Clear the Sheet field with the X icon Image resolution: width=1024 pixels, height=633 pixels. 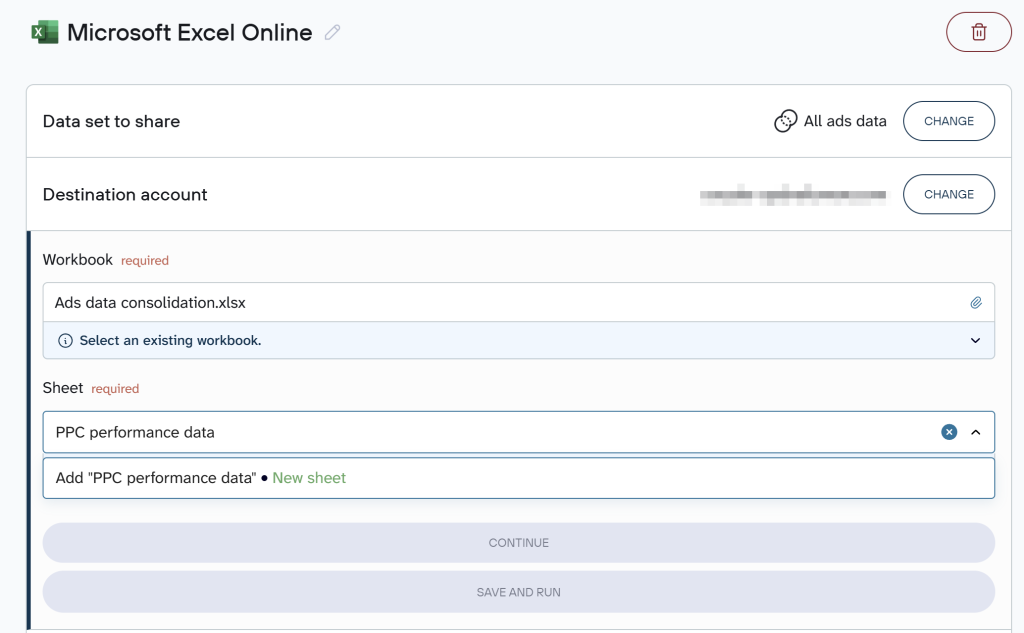[x=949, y=432]
